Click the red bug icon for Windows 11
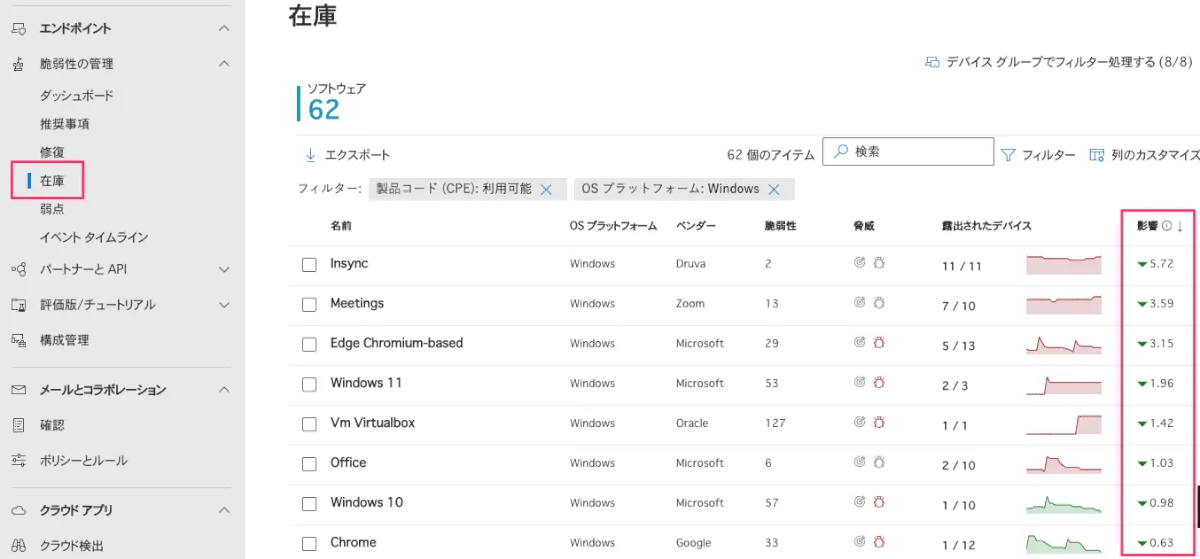Screen dimensions: 1200x559 tap(880, 383)
